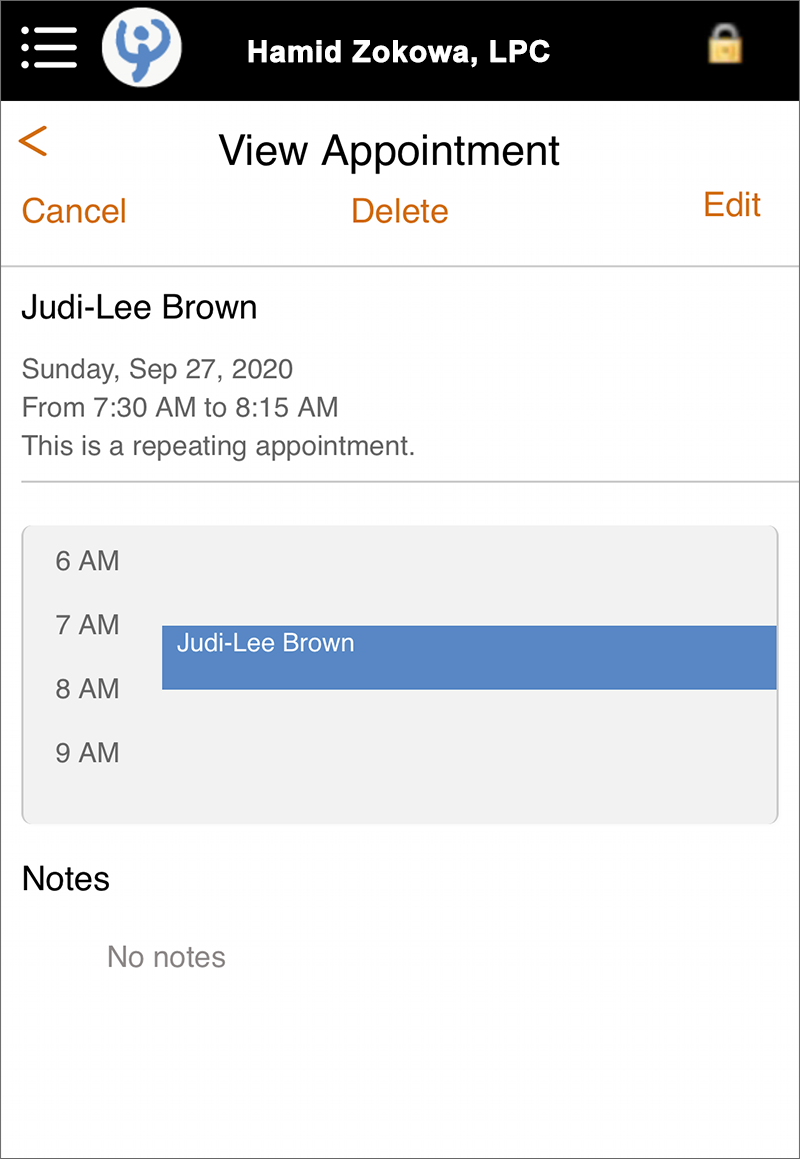Click the Hamid Zokowa, LPC header title
The height and width of the screenshot is (1159, 800).
pyautogui.click(x=399, y=52)
